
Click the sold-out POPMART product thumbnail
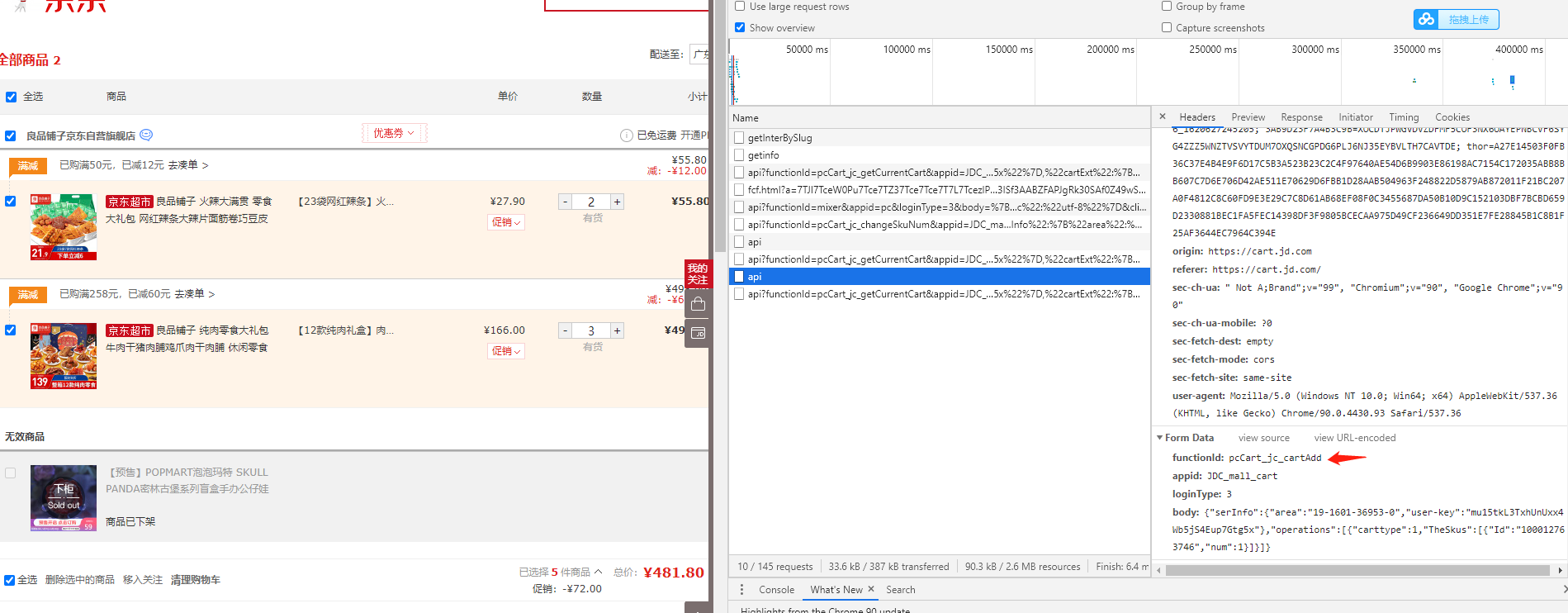64,498
